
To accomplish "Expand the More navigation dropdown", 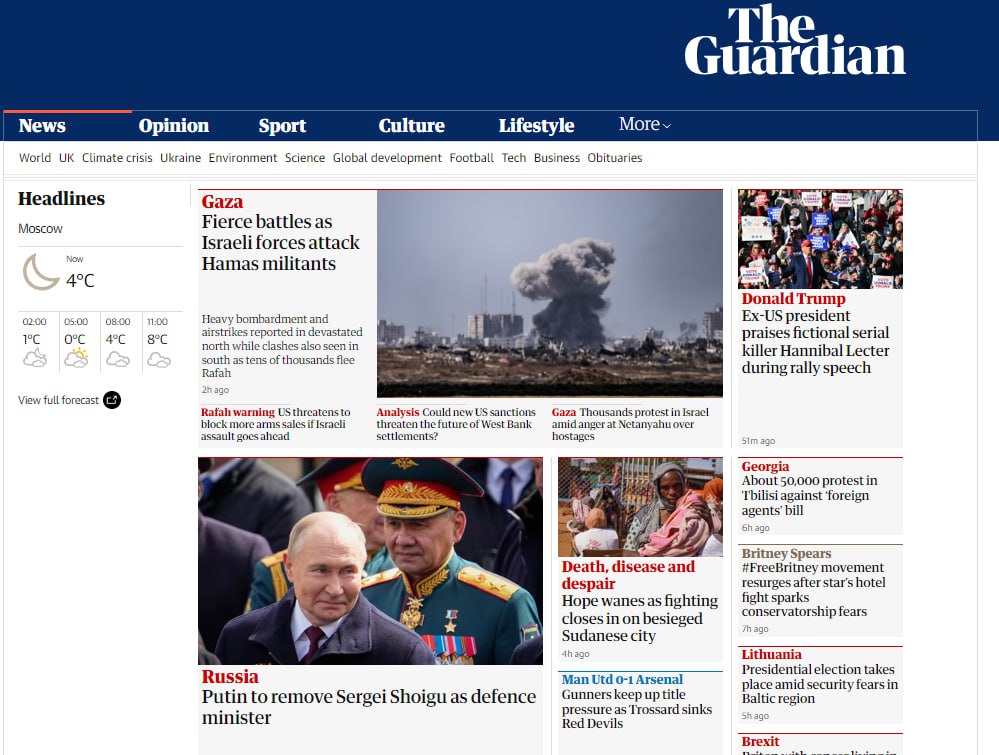I will [645, 124].
